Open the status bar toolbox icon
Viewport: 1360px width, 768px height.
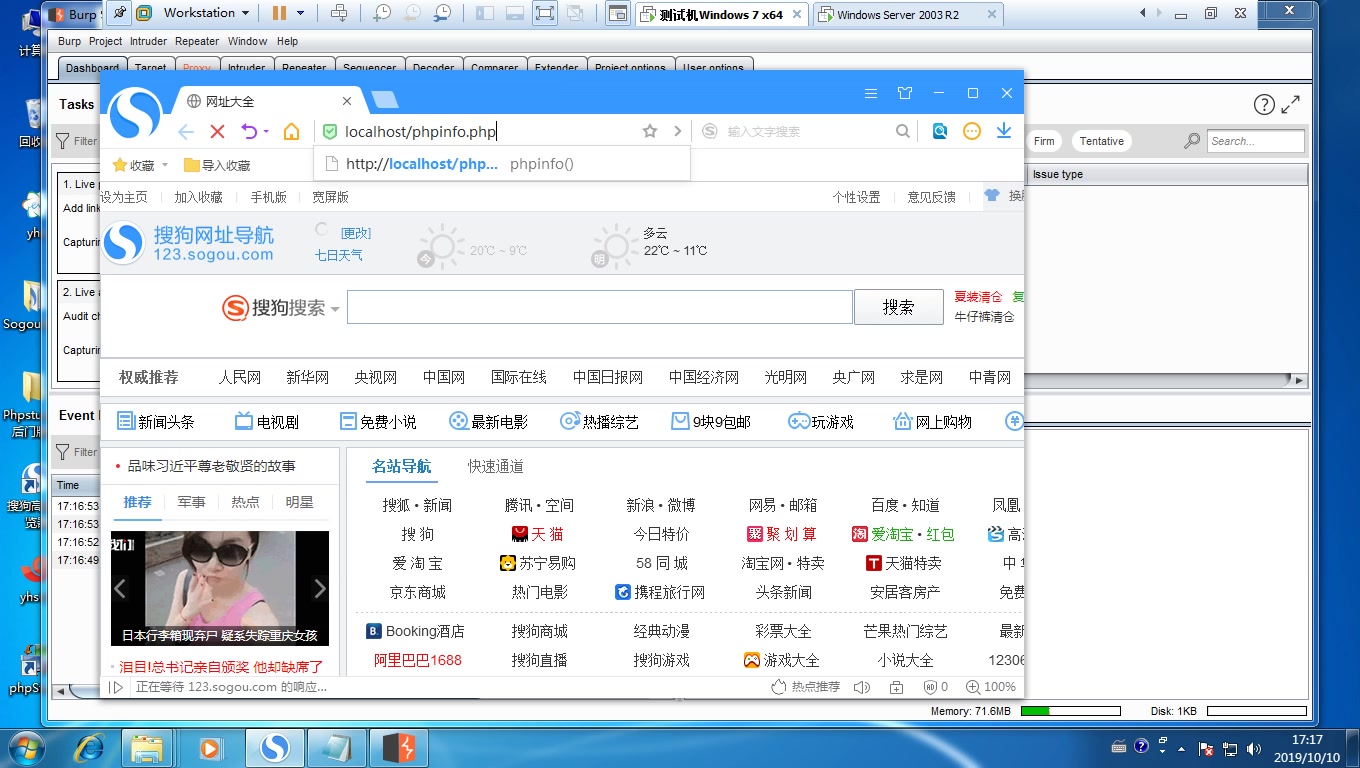(x=896, y=687)
